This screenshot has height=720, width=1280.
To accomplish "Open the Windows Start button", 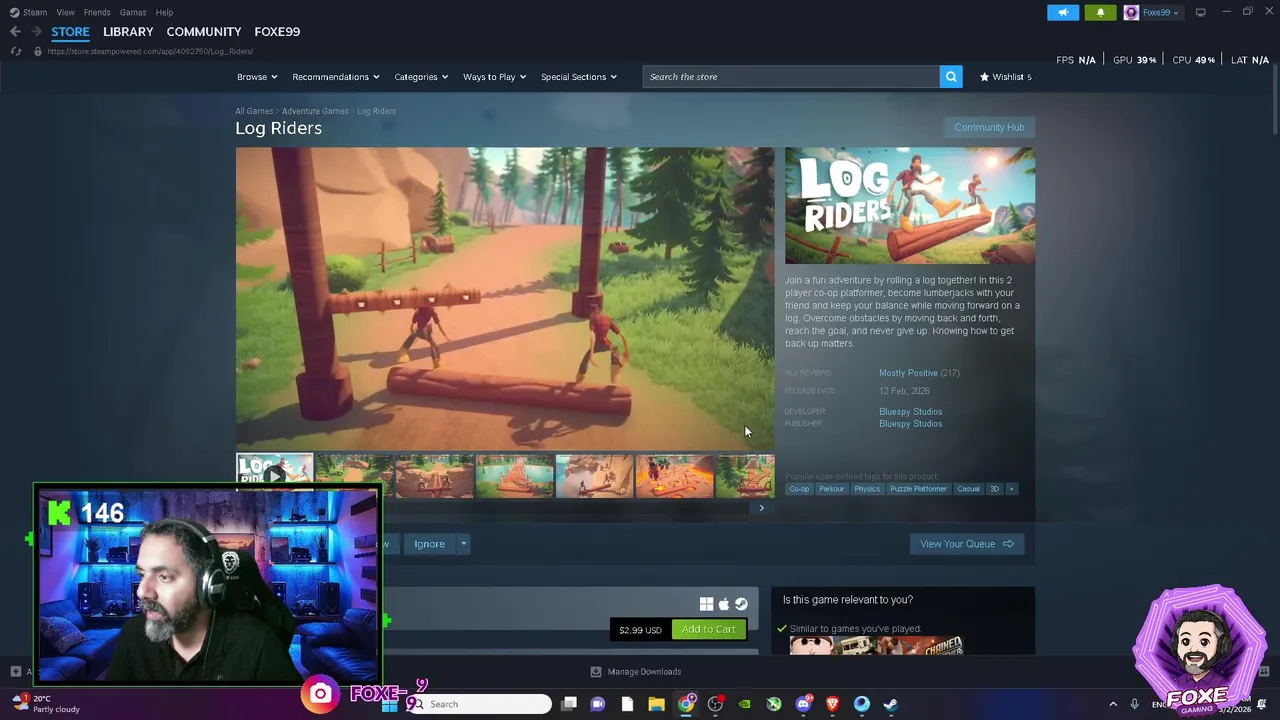I will click(x=389, y=704).
